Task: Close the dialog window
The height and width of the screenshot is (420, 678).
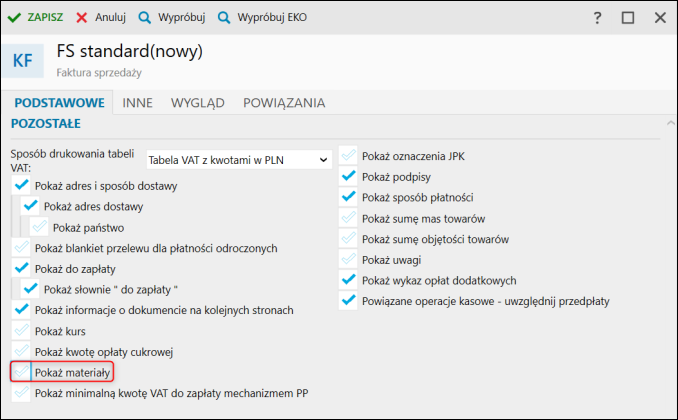Action: point(660,18)
